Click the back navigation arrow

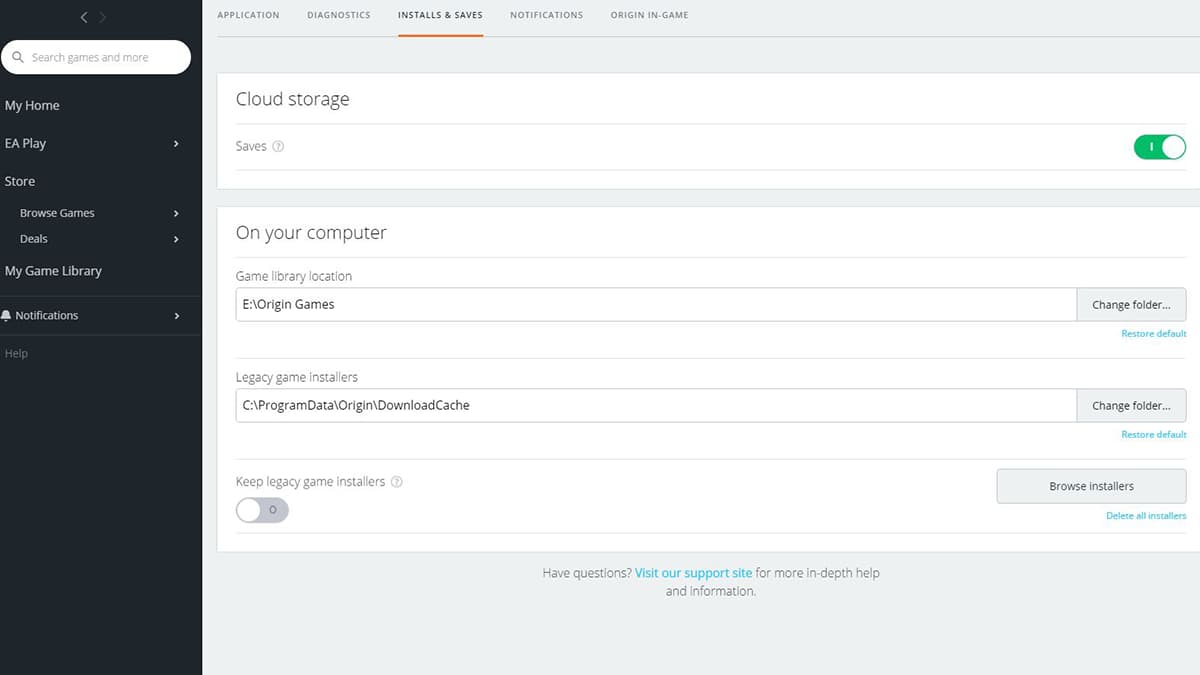click(83, 17)
